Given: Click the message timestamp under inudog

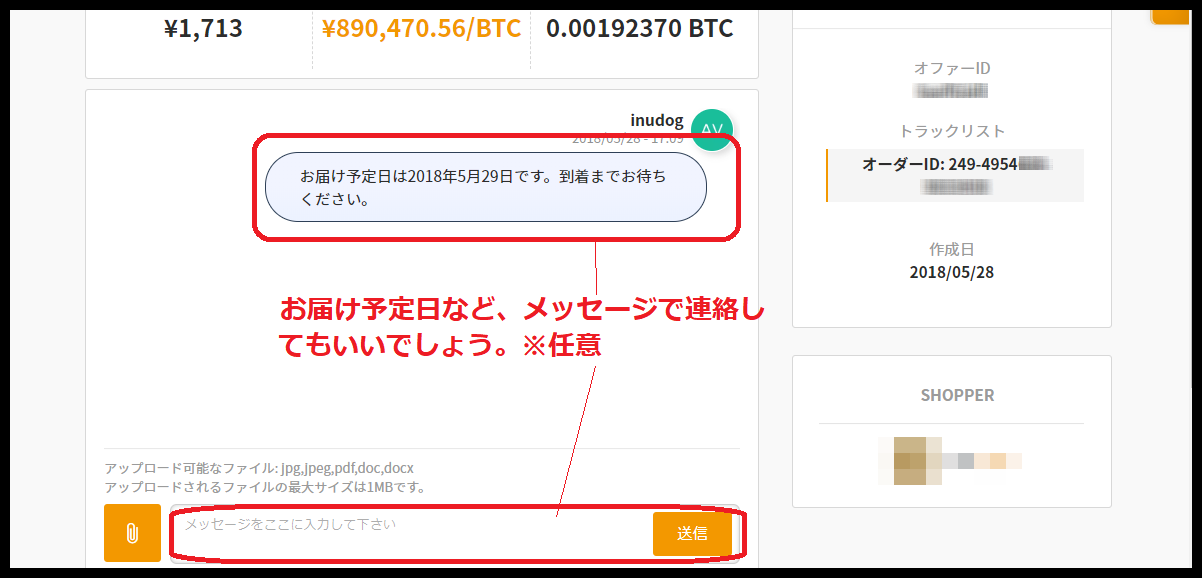Looking at the screenshot, I should [x=628, y=139].
